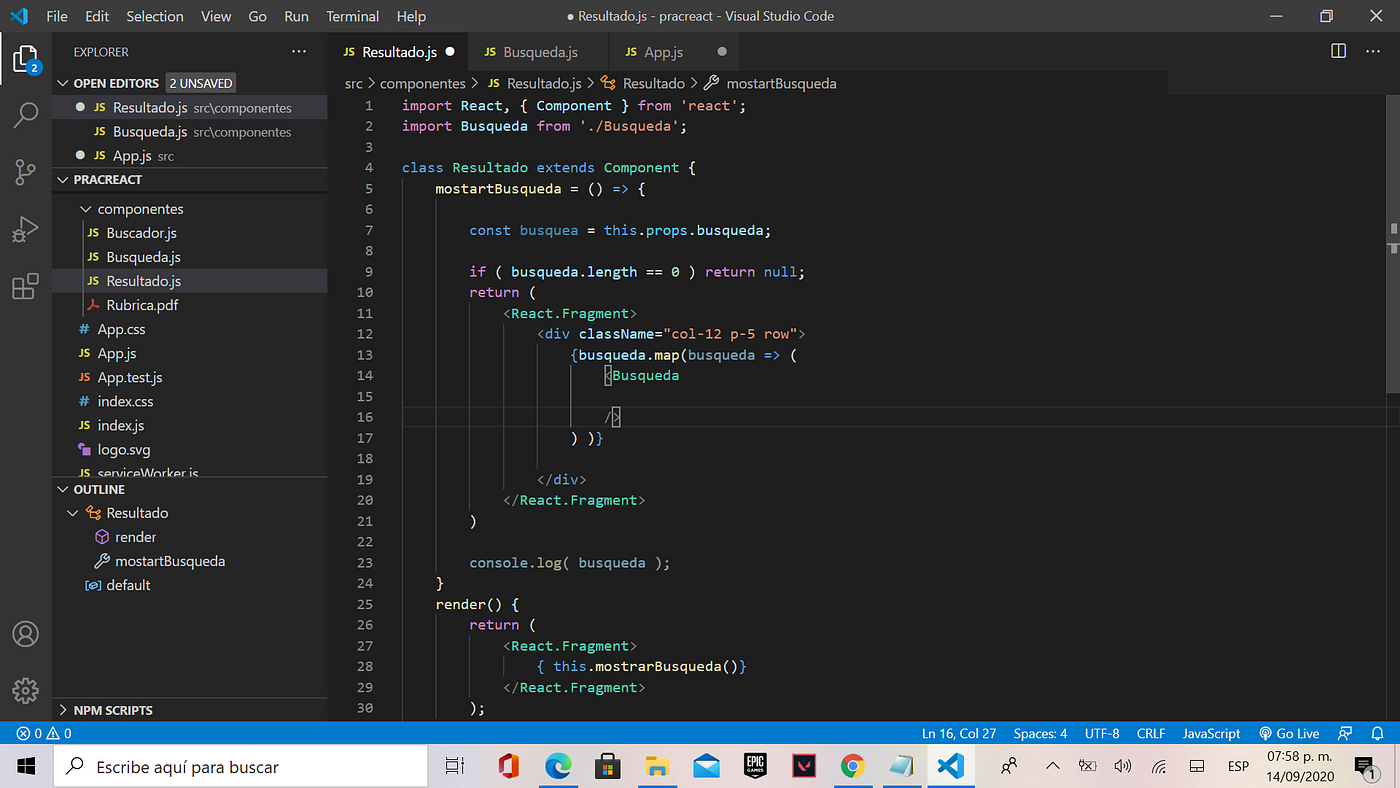Open Rubrica.pdf in the explorer
Viewport: 1400px width, 788px height.
tap(141, 305)
